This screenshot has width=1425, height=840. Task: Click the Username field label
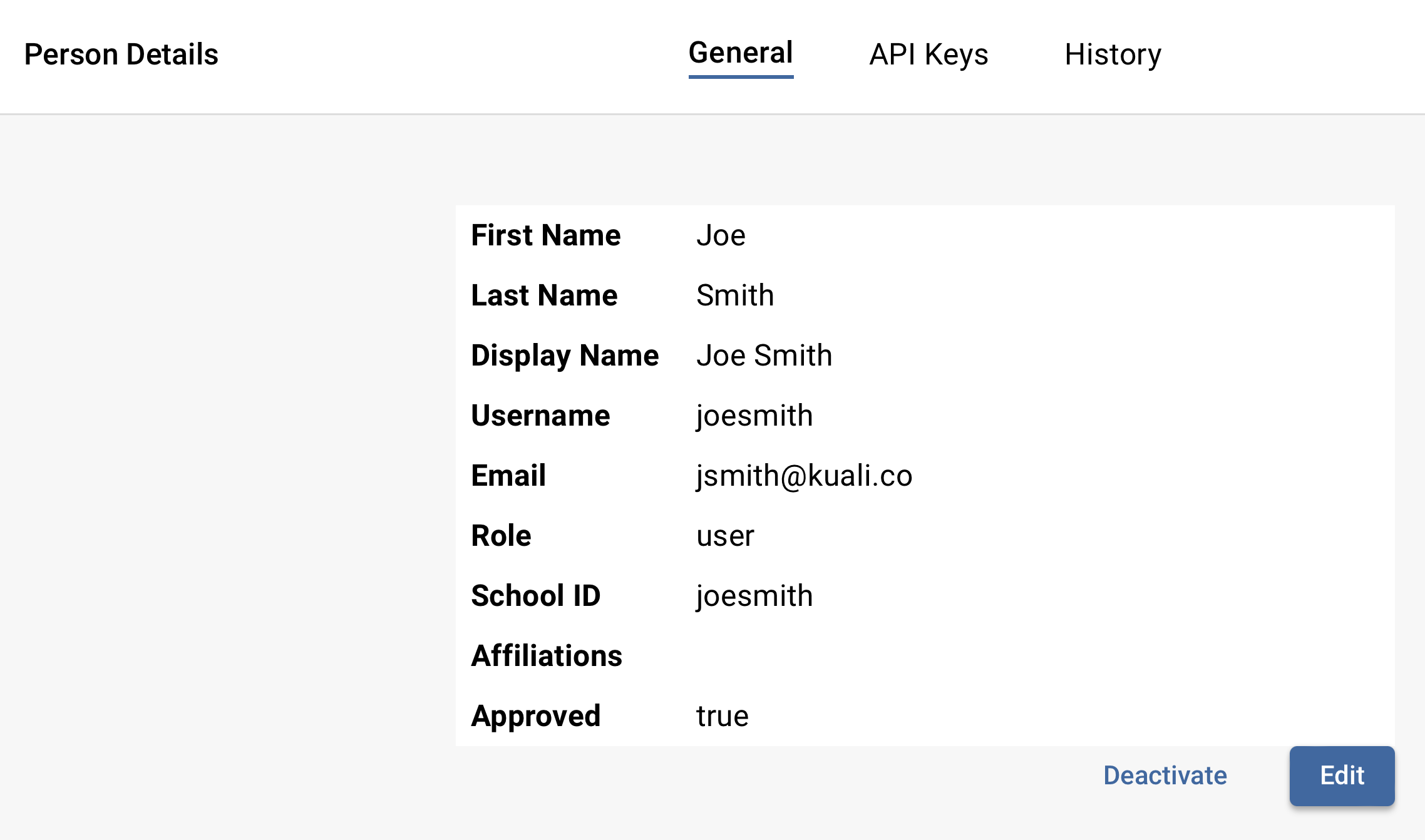pos(540,415)
